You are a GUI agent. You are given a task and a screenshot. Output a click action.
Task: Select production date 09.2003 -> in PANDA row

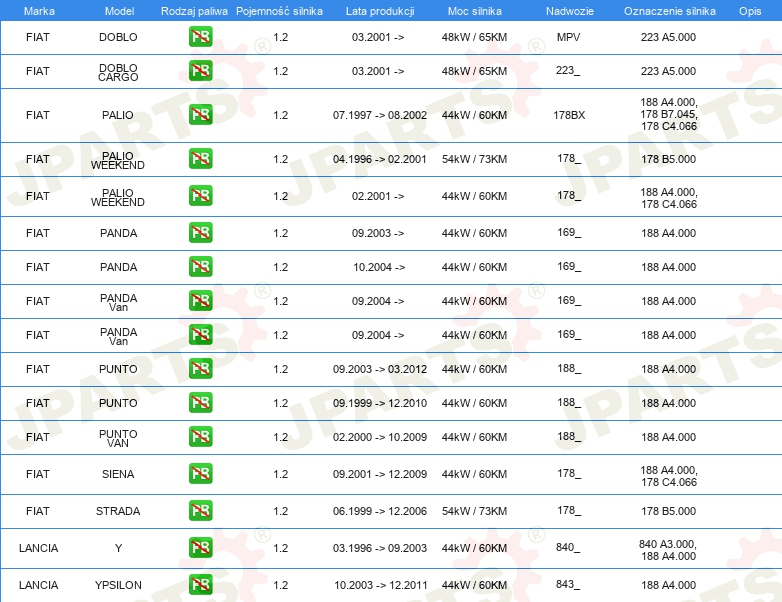378,233
